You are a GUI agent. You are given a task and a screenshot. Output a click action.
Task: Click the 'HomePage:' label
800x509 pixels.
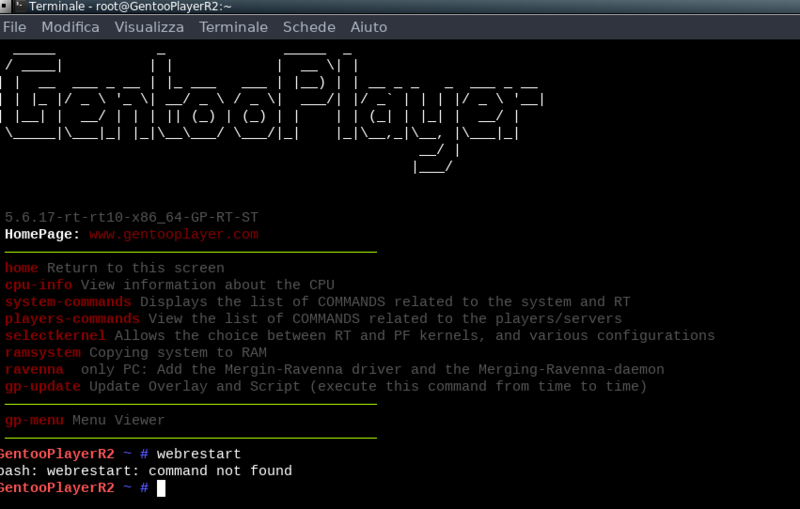[x=42, y=234]
